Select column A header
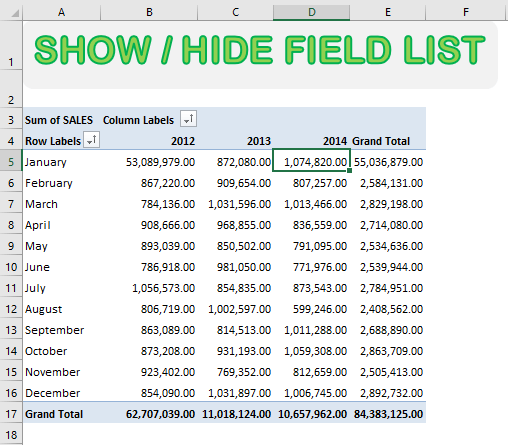508x445 pixels. click(61, 12)
